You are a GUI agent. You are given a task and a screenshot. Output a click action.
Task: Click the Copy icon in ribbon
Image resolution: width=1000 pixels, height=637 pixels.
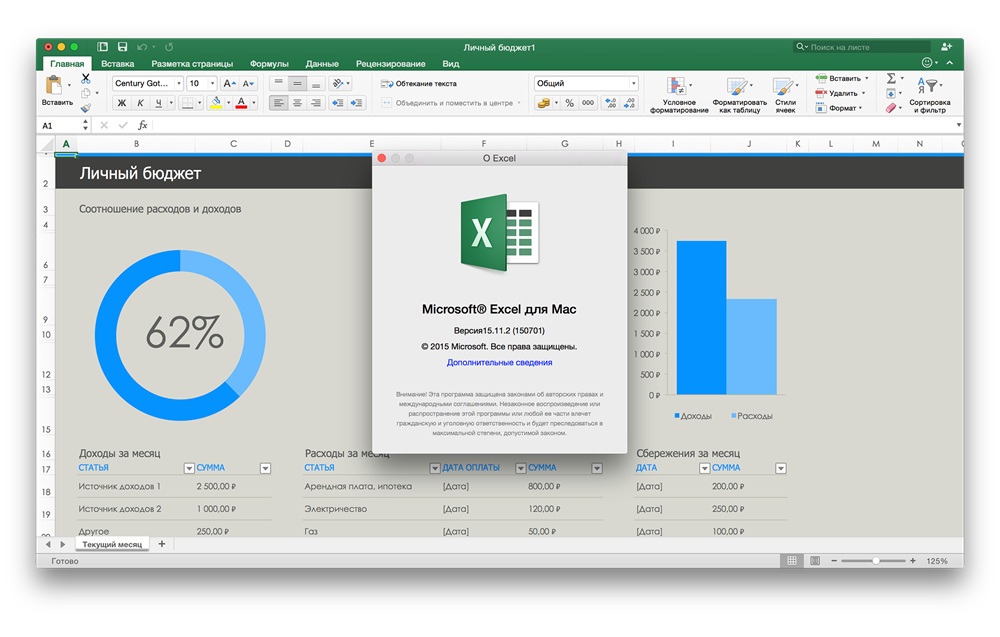[x=85, y=94]
